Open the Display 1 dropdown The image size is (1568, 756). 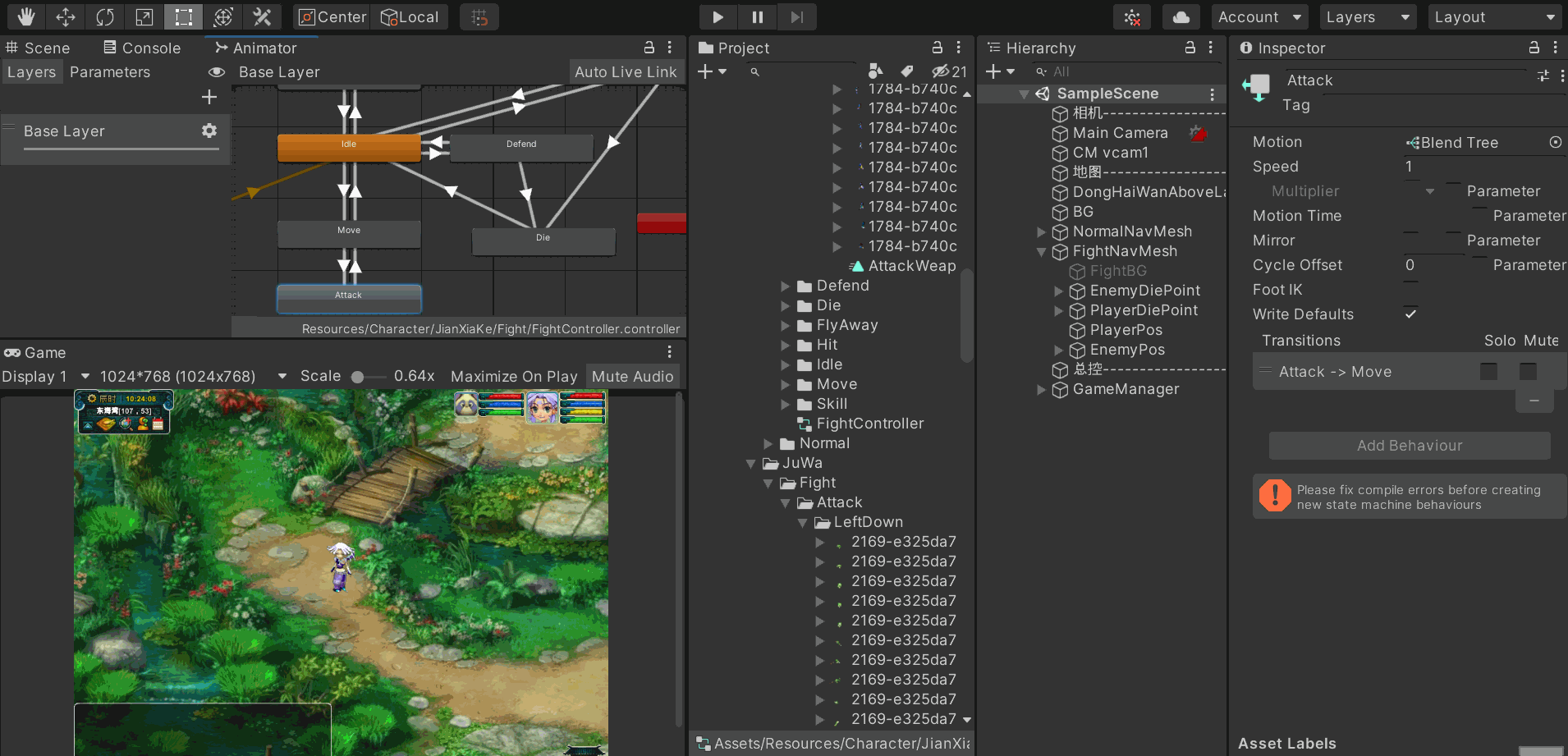click(x=46, y=376)
